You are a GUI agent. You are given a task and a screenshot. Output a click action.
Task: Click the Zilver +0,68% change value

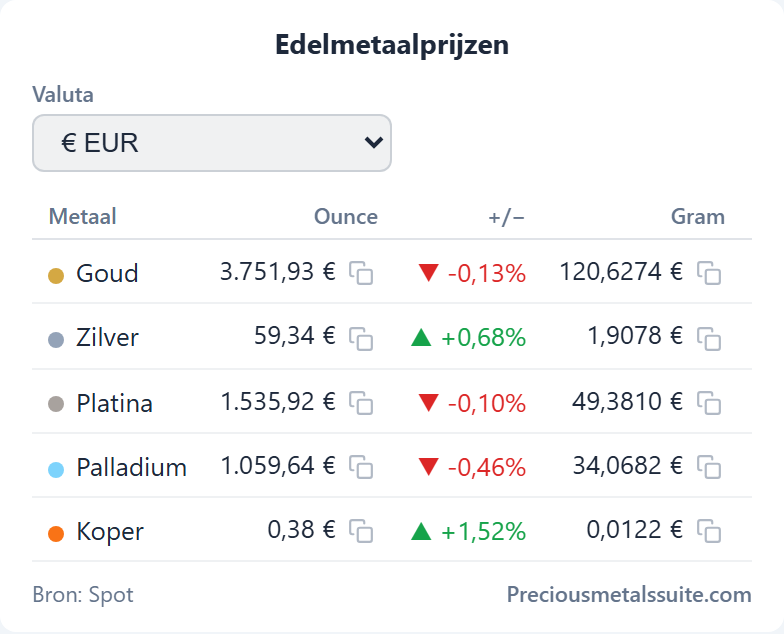(484, 338)
